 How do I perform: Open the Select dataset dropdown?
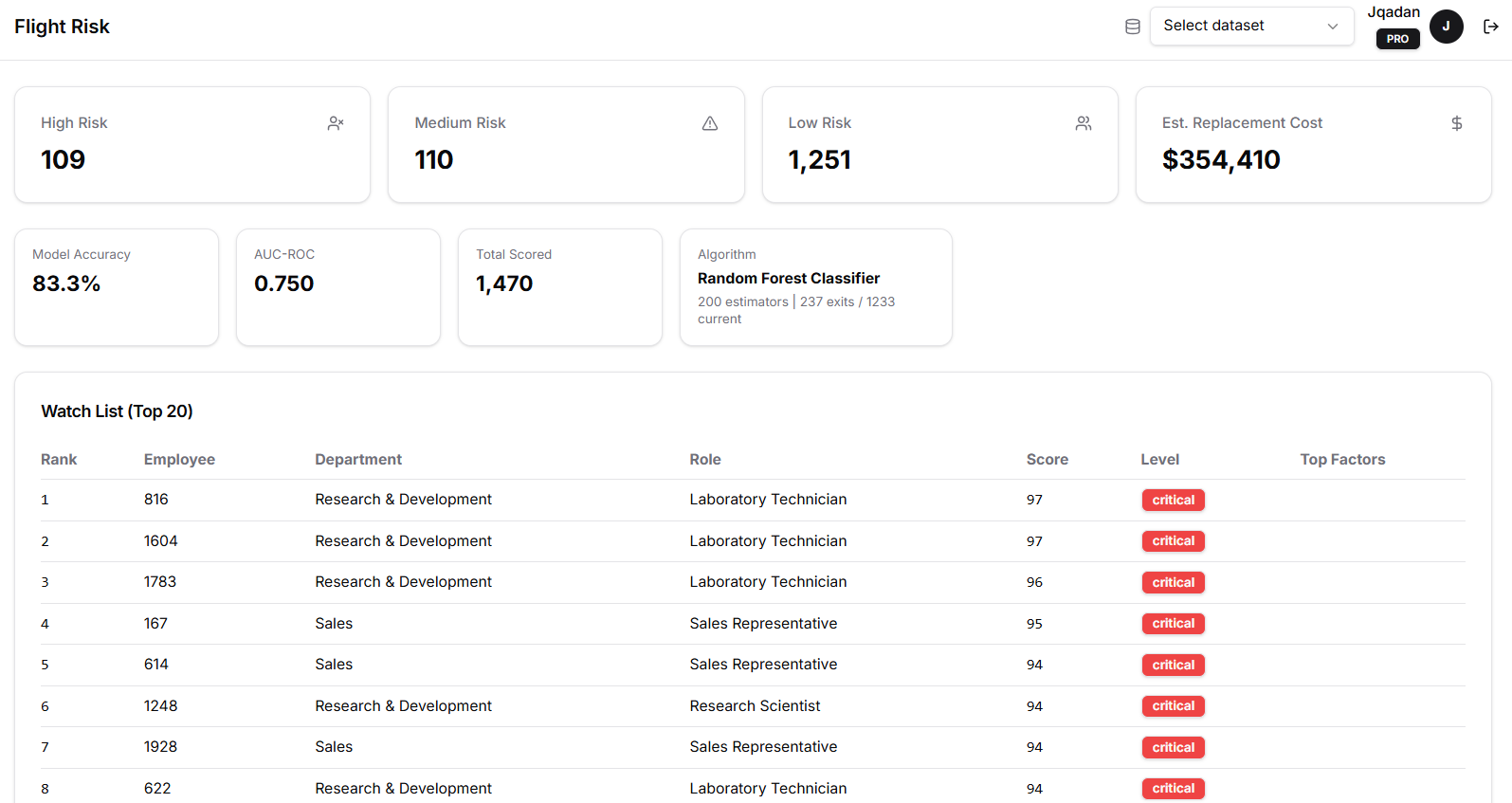click(1251, 26)
